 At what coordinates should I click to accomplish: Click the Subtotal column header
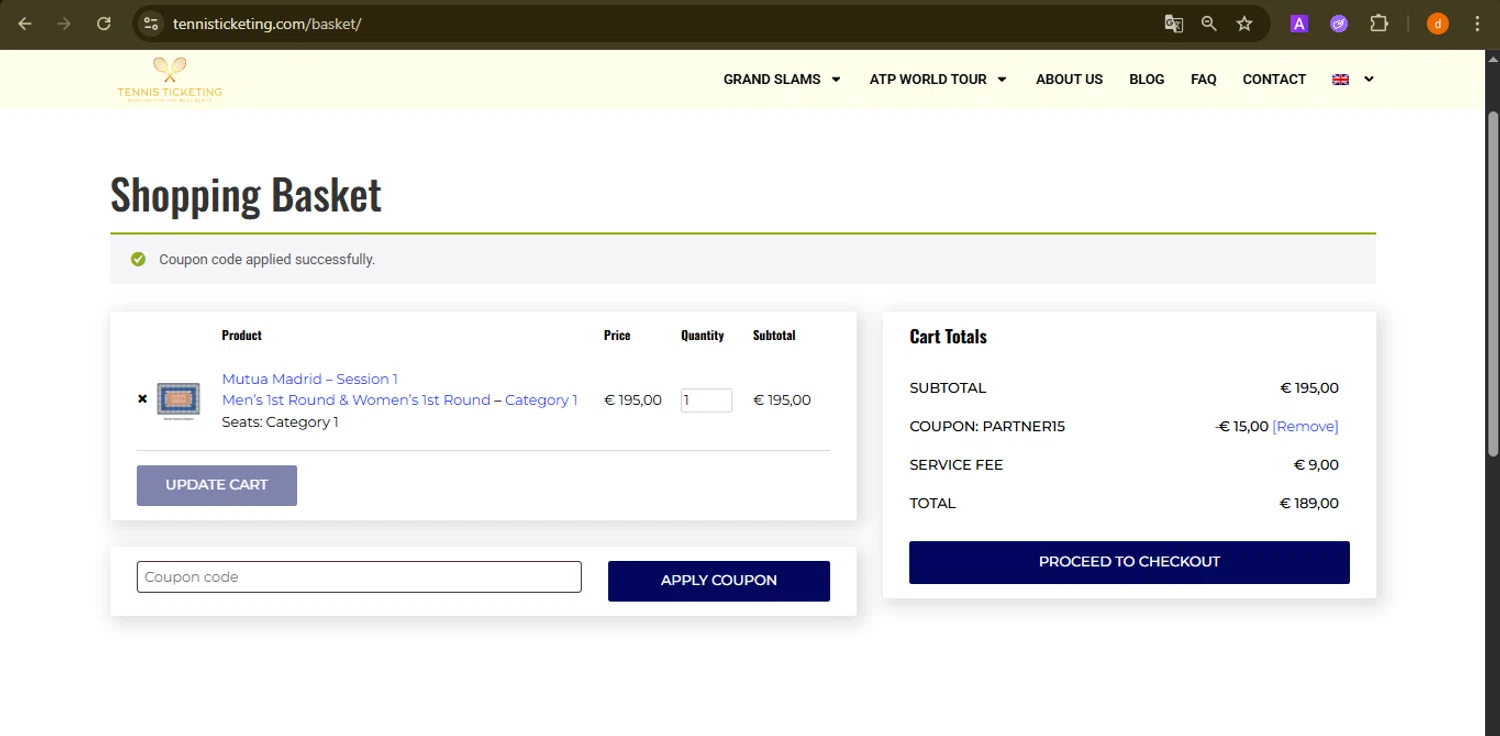pos(774,335)
